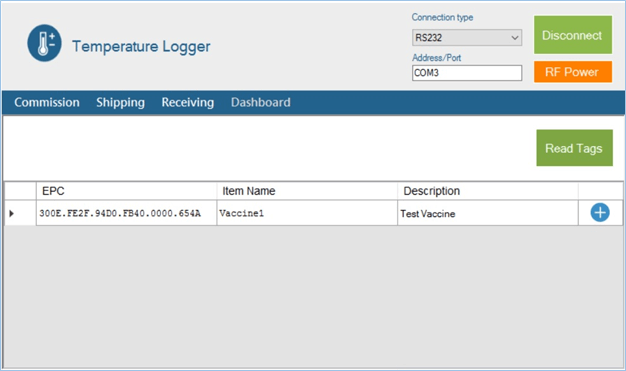The height and width of the screenshot is (371, 626).
Task: Select EPC cell 300E.FE2F.94D0.FB40.0000.654A
Action: [127, 213]
